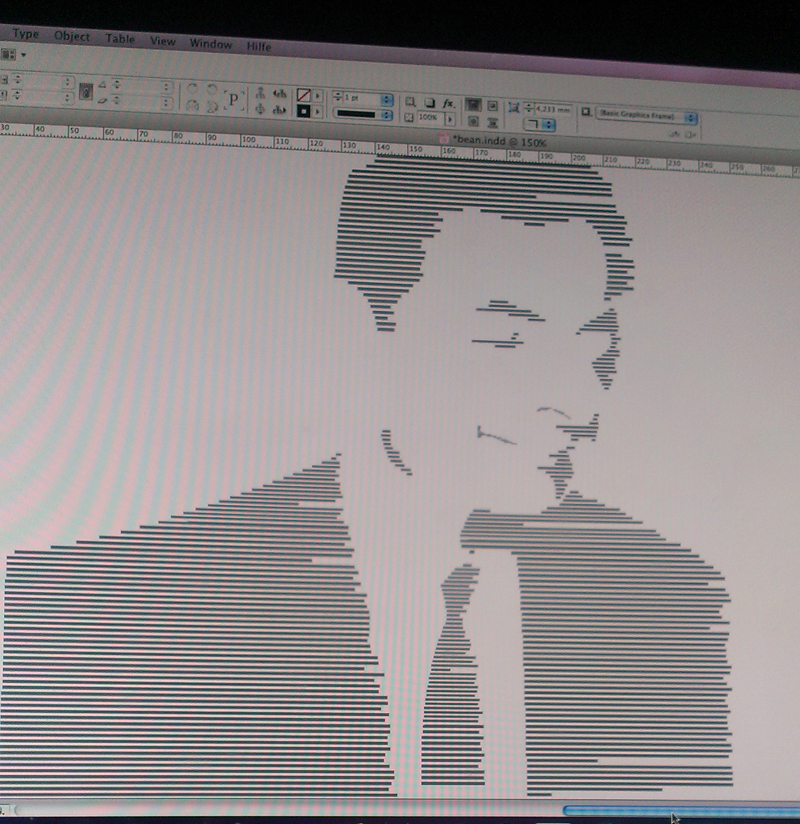The width and height of the screenshot is (800, 824).
Task: Click the black stroke color swatch
Action: tap(303, 111)
